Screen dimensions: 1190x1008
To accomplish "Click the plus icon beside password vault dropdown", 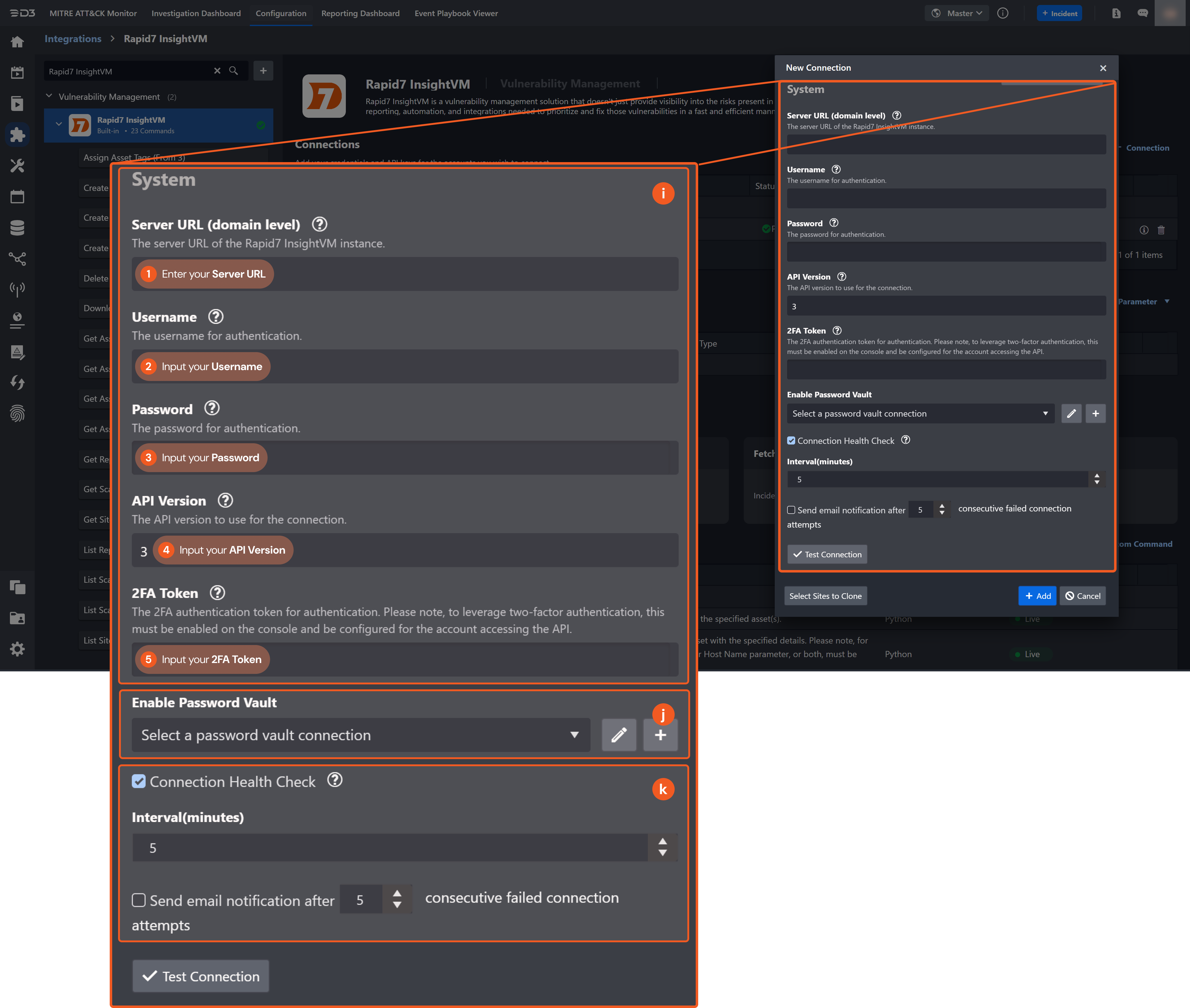I will (1095, 413).
